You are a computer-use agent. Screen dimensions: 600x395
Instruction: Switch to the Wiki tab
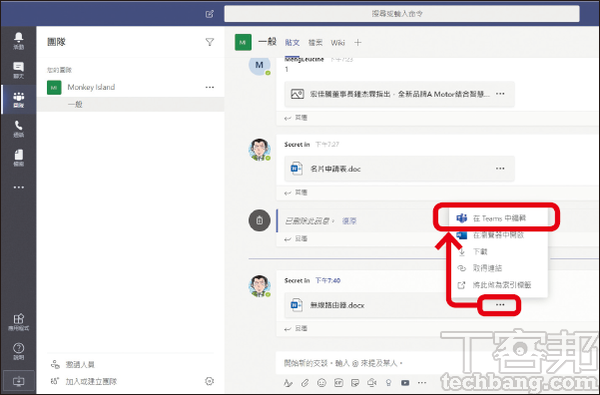[x=338, y=42]
